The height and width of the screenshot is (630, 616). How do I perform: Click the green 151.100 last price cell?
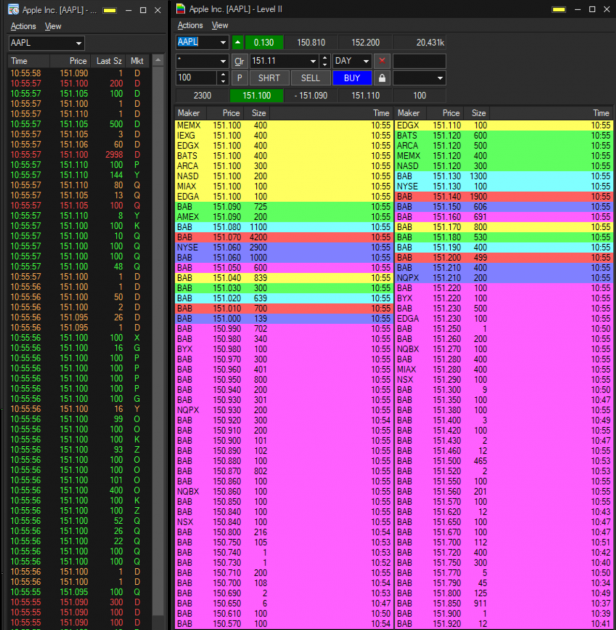click(256, 96)
